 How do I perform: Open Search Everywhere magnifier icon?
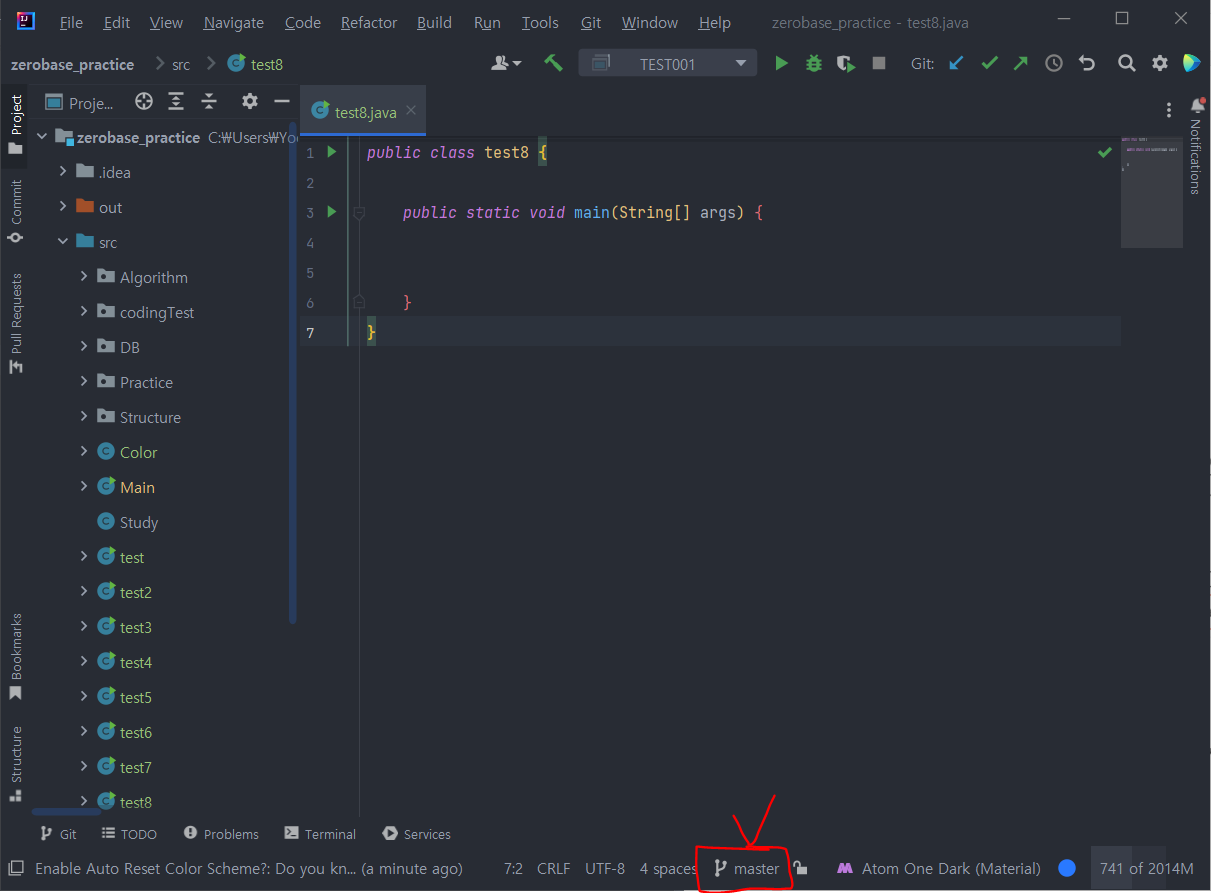(x=1126, y=62)
